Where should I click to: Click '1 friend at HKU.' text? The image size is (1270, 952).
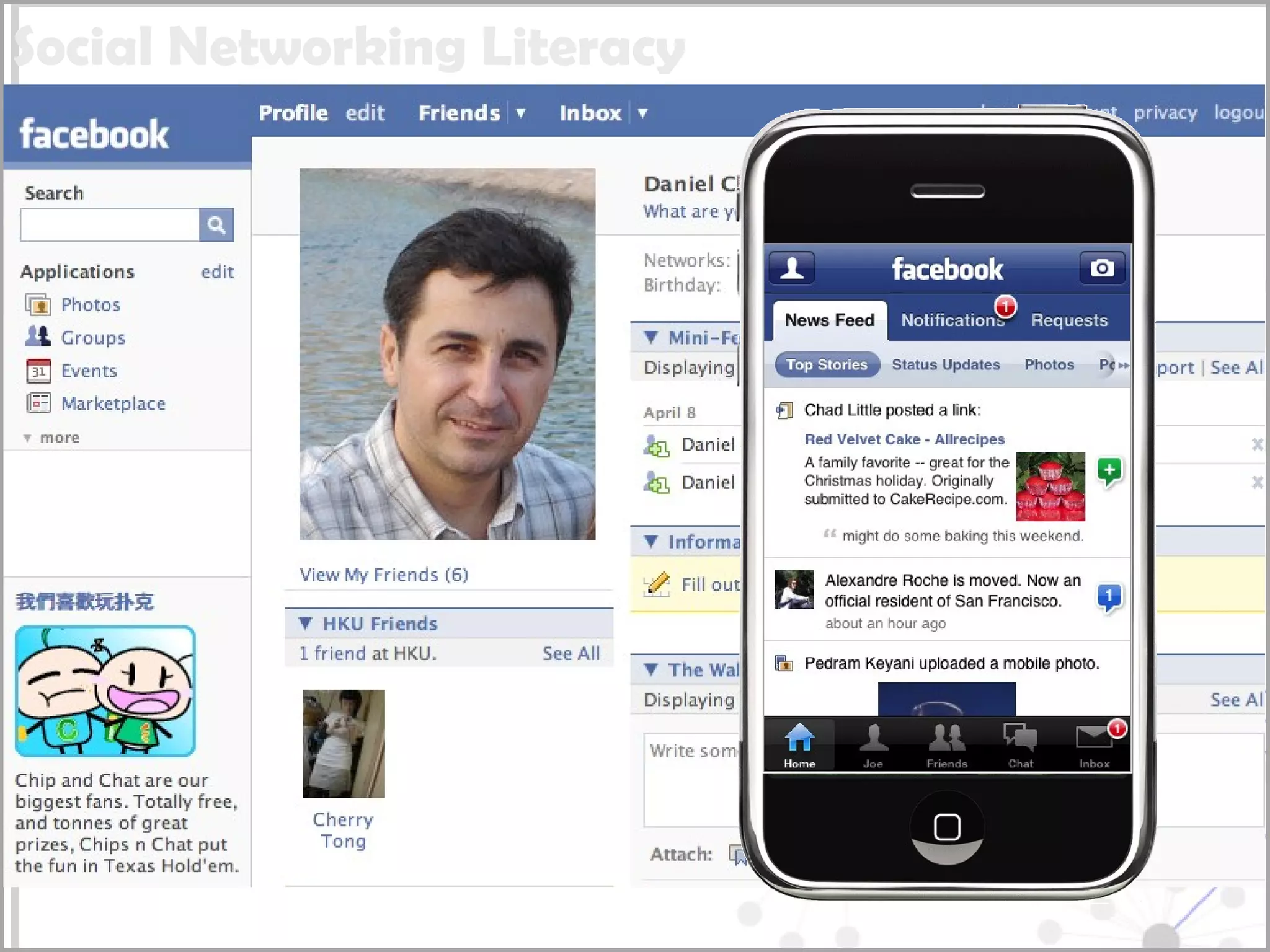[368, 653]
